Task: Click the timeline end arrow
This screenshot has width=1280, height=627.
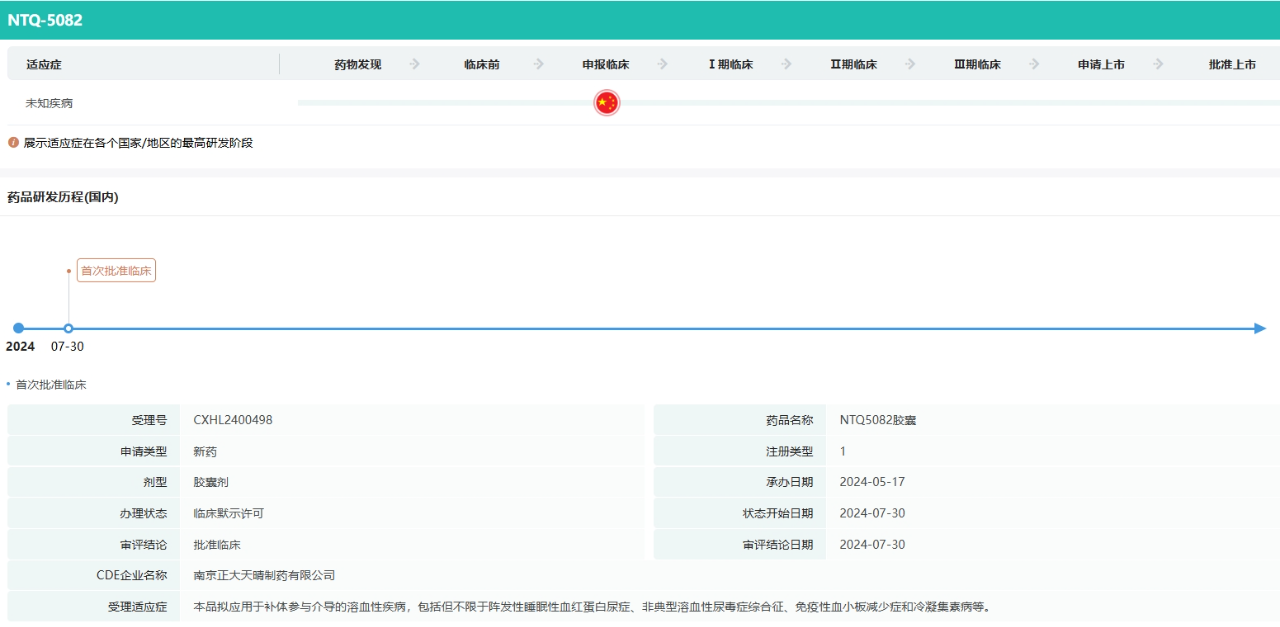Action: click(x=1260, y=328)
